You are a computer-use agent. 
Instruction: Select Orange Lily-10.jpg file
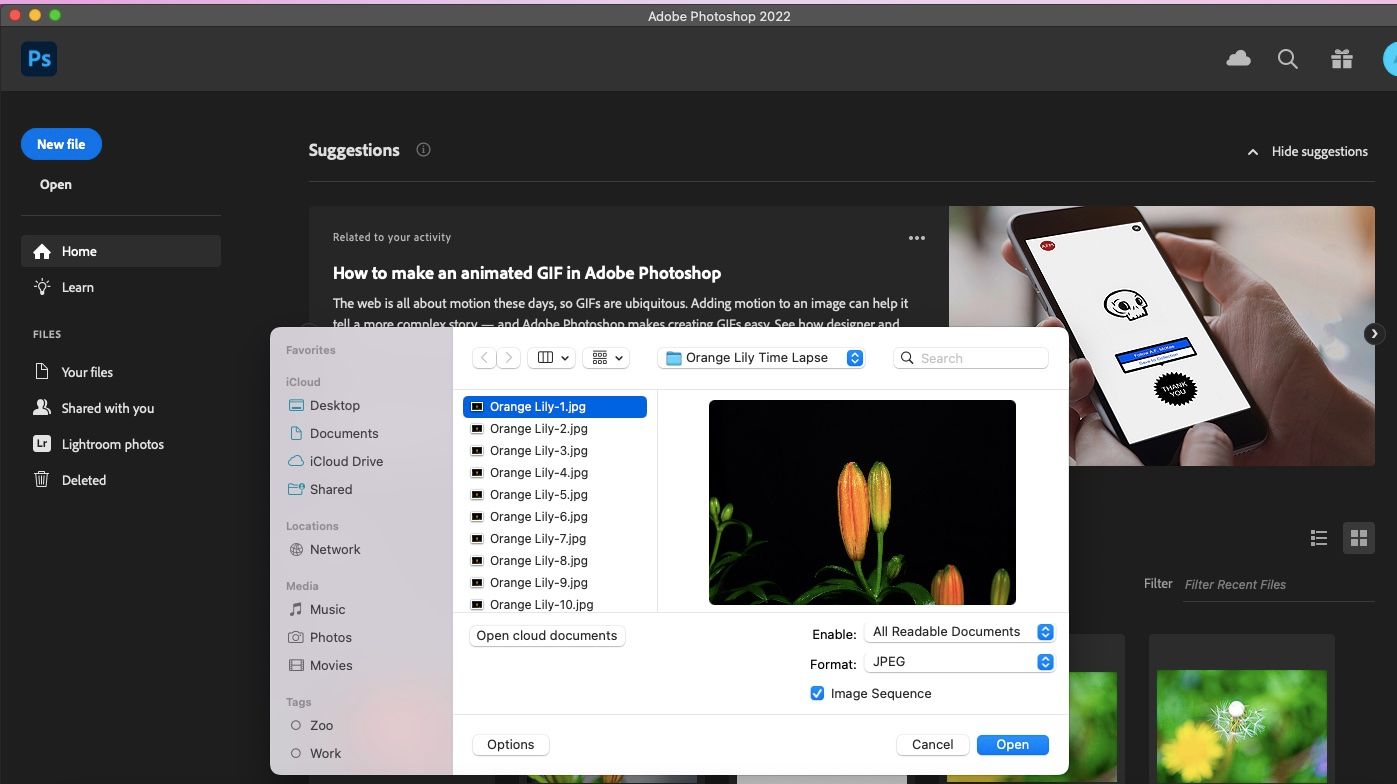pyautogui.click(x=555, y=604)
